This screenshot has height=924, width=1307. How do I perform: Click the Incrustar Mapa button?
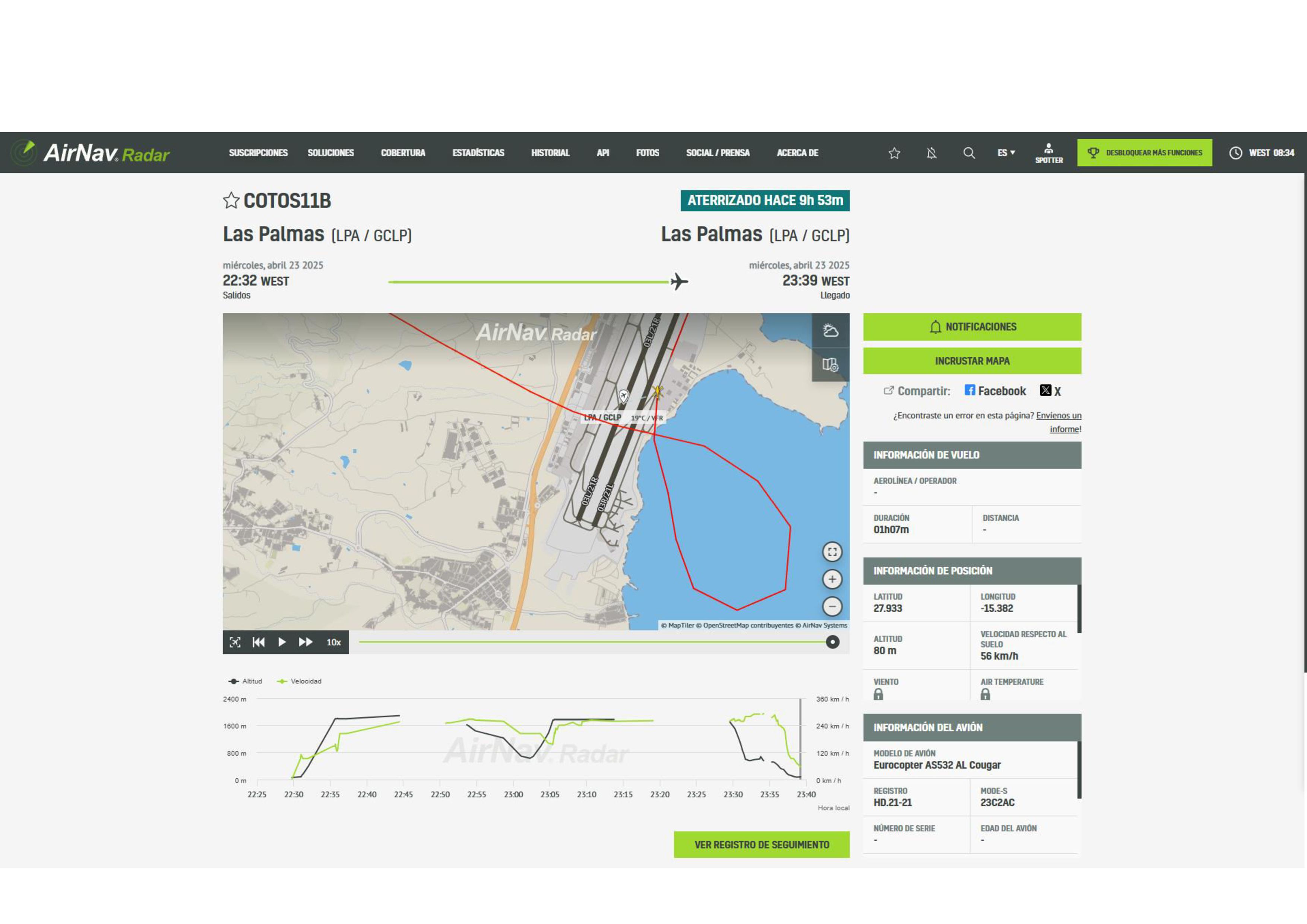(x=972, y=361)
